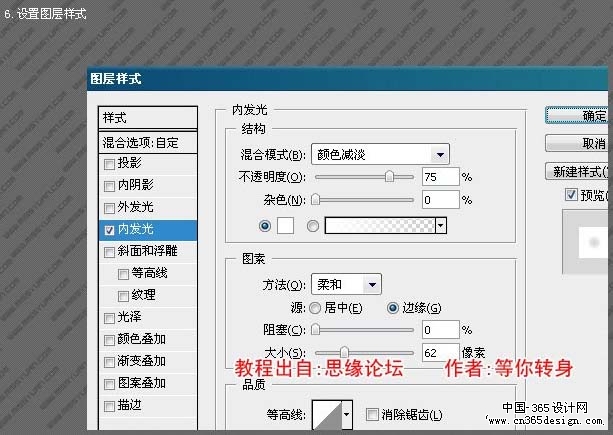Select 混合选项:自定 blending options entry
Viewport: 613px width, 435px height.
[x=148, y=143]
